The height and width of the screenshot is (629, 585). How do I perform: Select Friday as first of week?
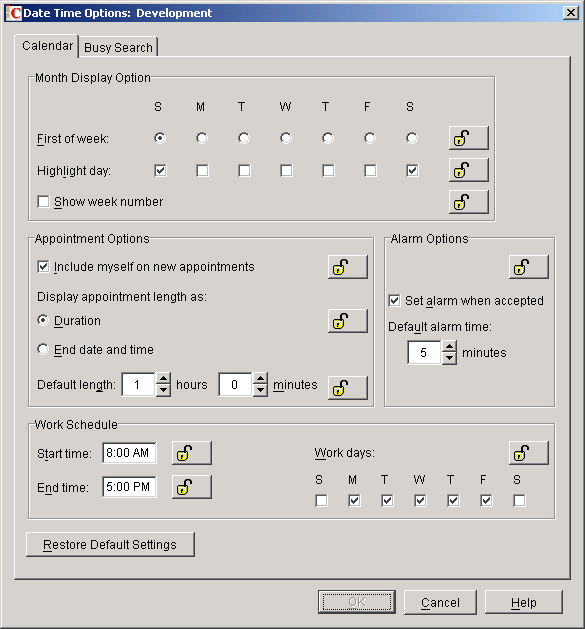coord(370,138)
